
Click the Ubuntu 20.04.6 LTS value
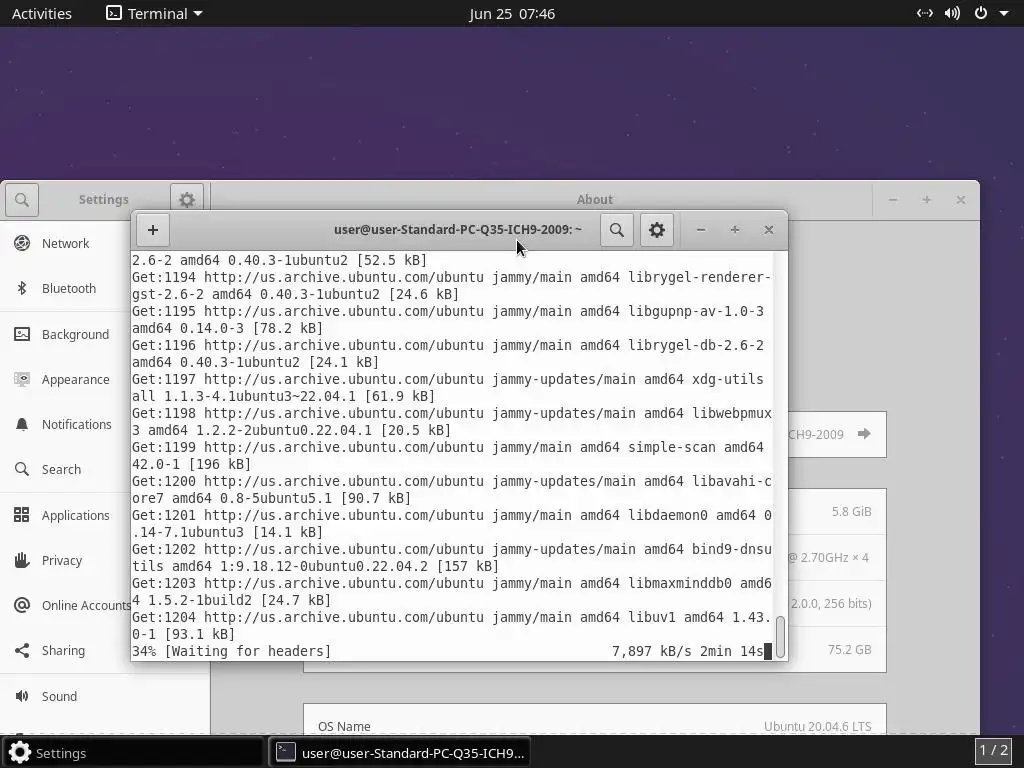click(818, 726)
